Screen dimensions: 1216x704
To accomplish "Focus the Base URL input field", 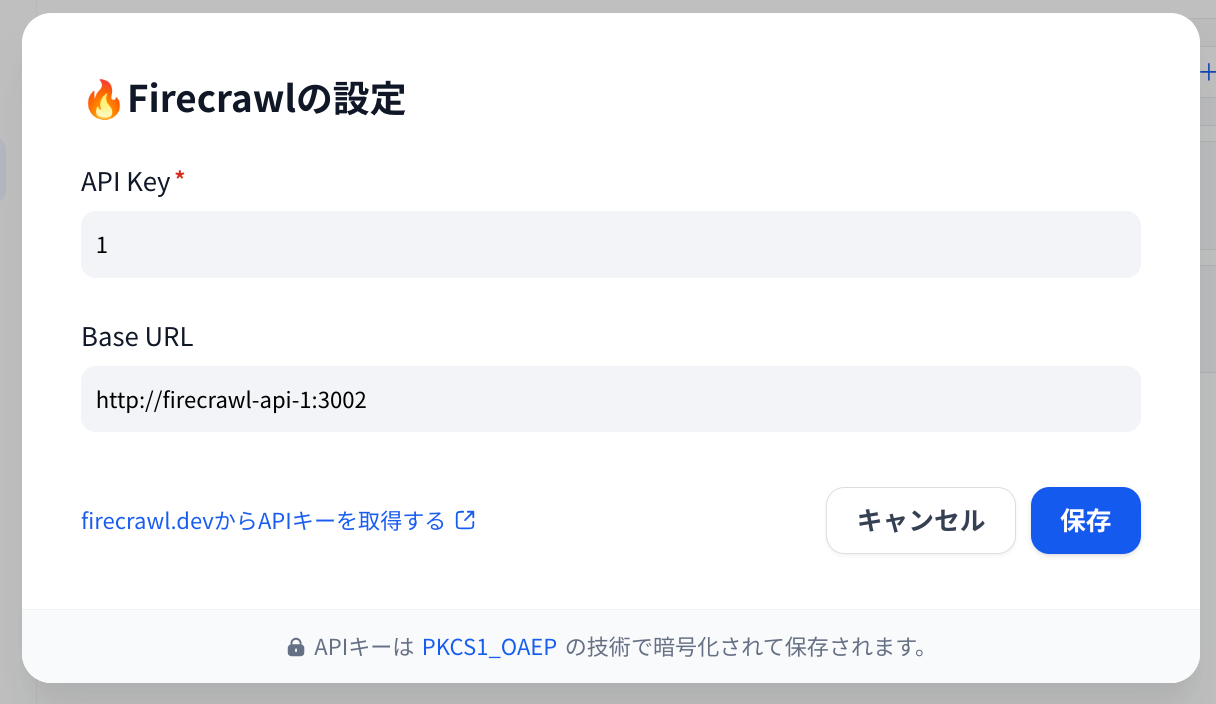I will [x=610, y=398].
